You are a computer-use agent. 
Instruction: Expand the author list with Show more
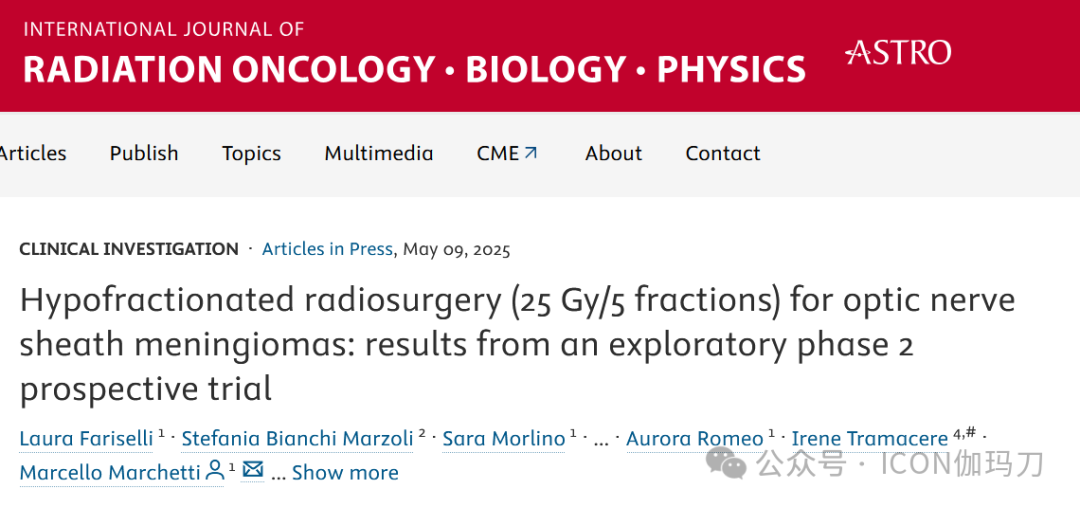(x=345, y=472)
